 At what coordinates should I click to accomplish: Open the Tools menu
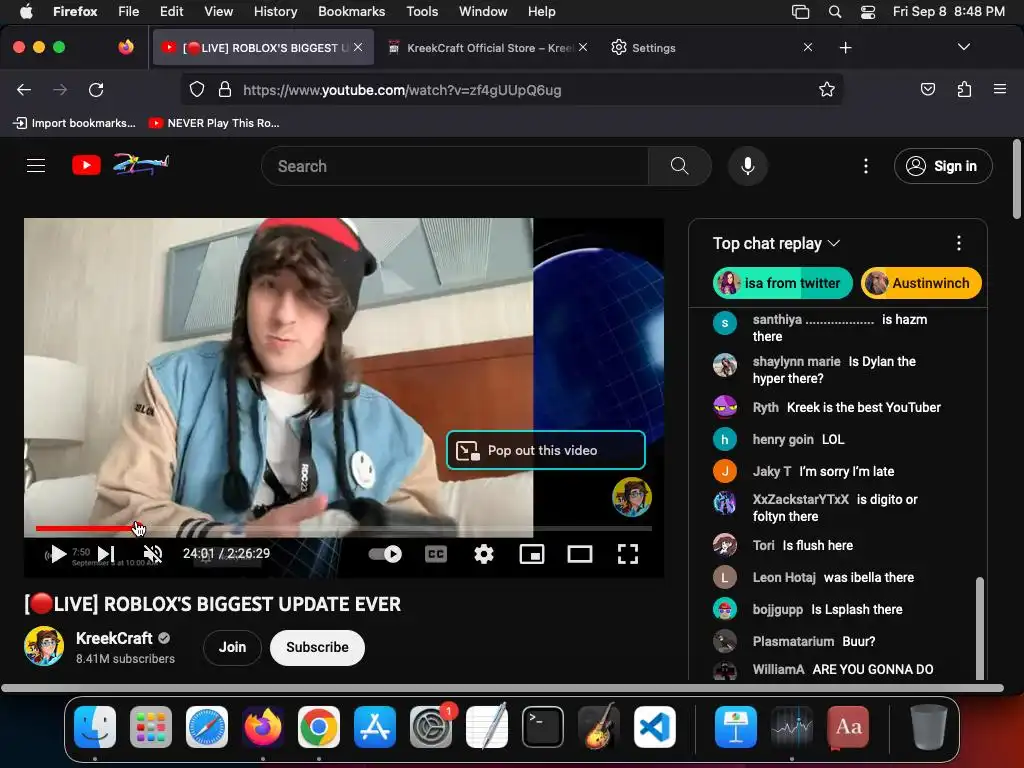point(422,11)
